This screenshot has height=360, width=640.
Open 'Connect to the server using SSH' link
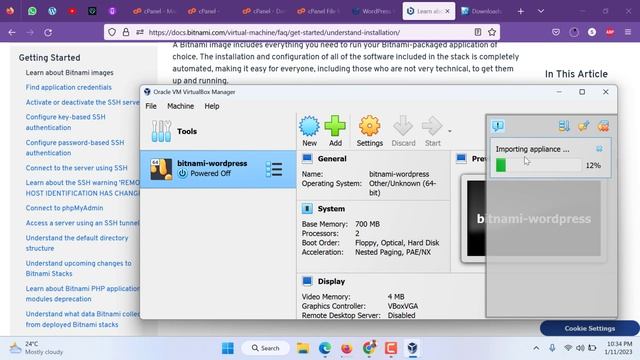tap(76, 168)
